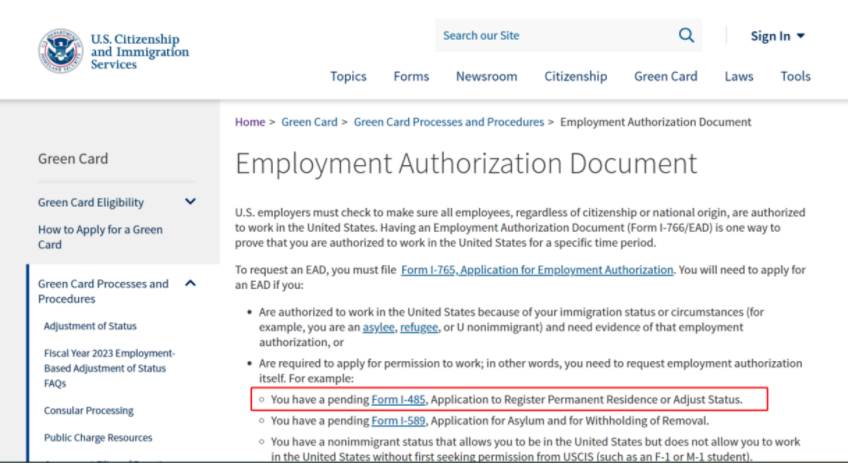Go to Home breadcrumb link
This screenshot has width=852, height=468.
pos(250,122)
